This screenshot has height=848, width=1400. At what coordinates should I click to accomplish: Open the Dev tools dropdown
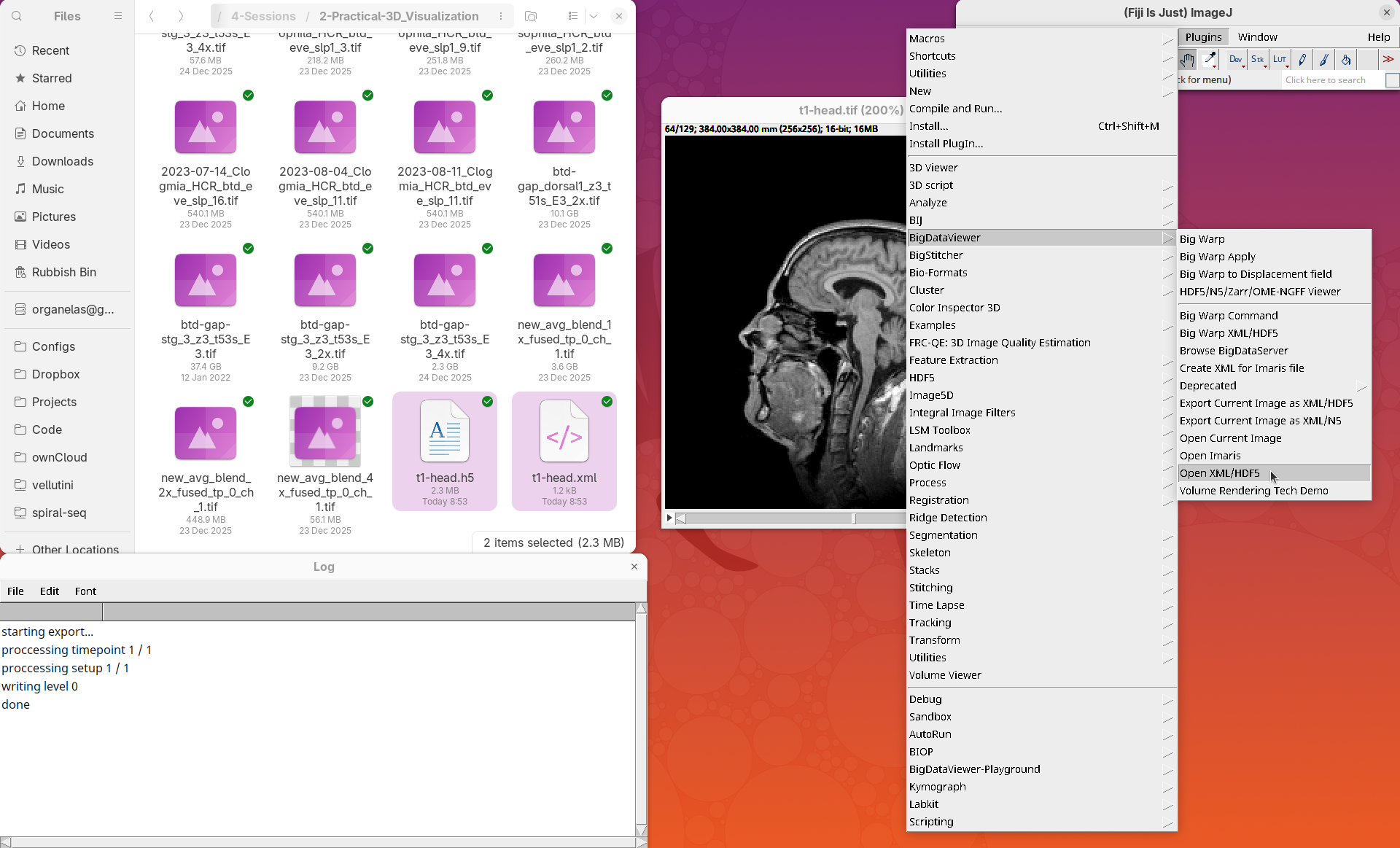[1236, 60]
